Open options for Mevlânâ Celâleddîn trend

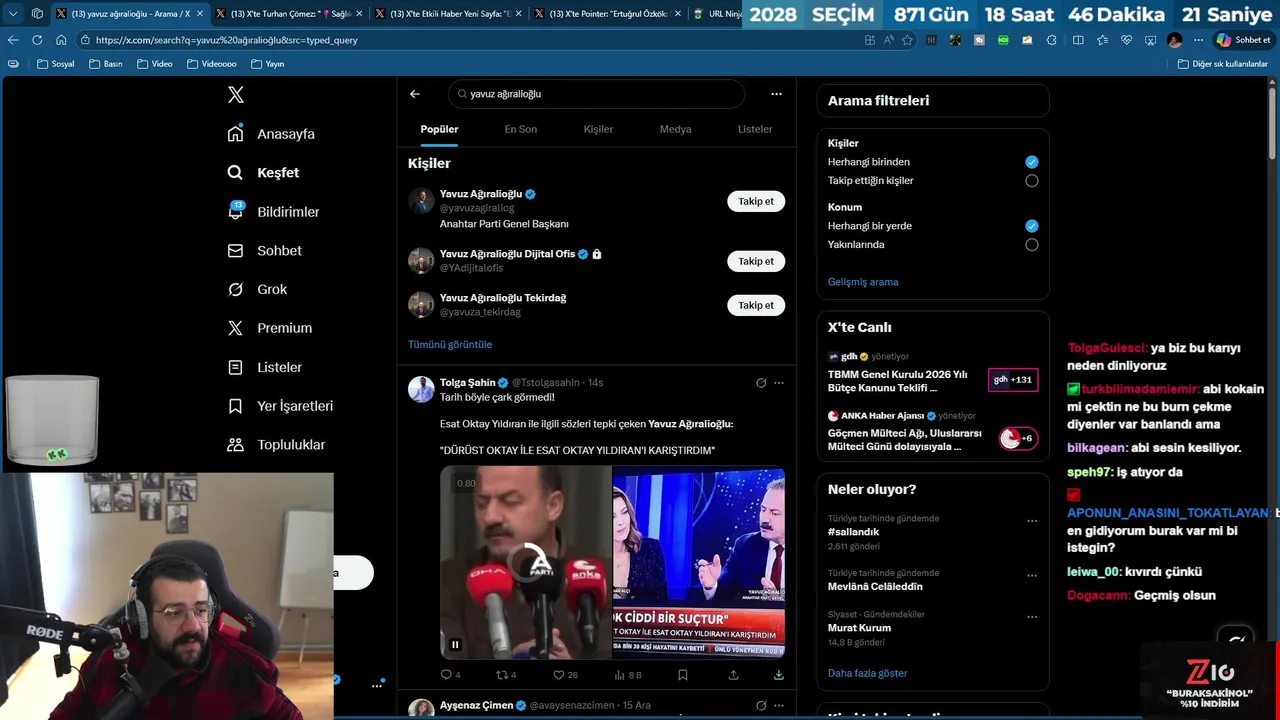pos(1032,576)
